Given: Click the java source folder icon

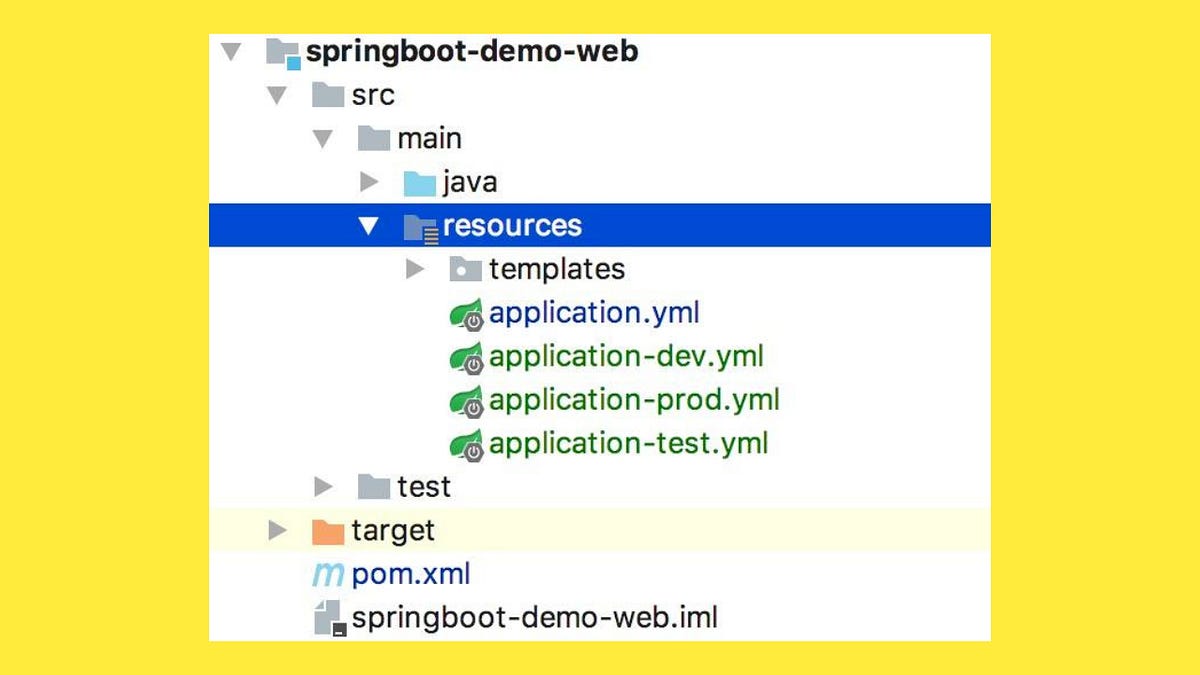Looking at the screenshot, I should [x=419, y=181].
